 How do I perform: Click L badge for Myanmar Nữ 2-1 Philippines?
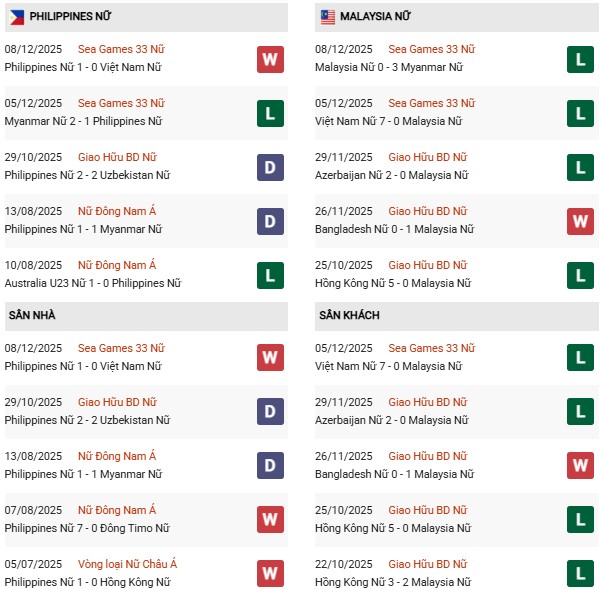(x=270, y=113)
